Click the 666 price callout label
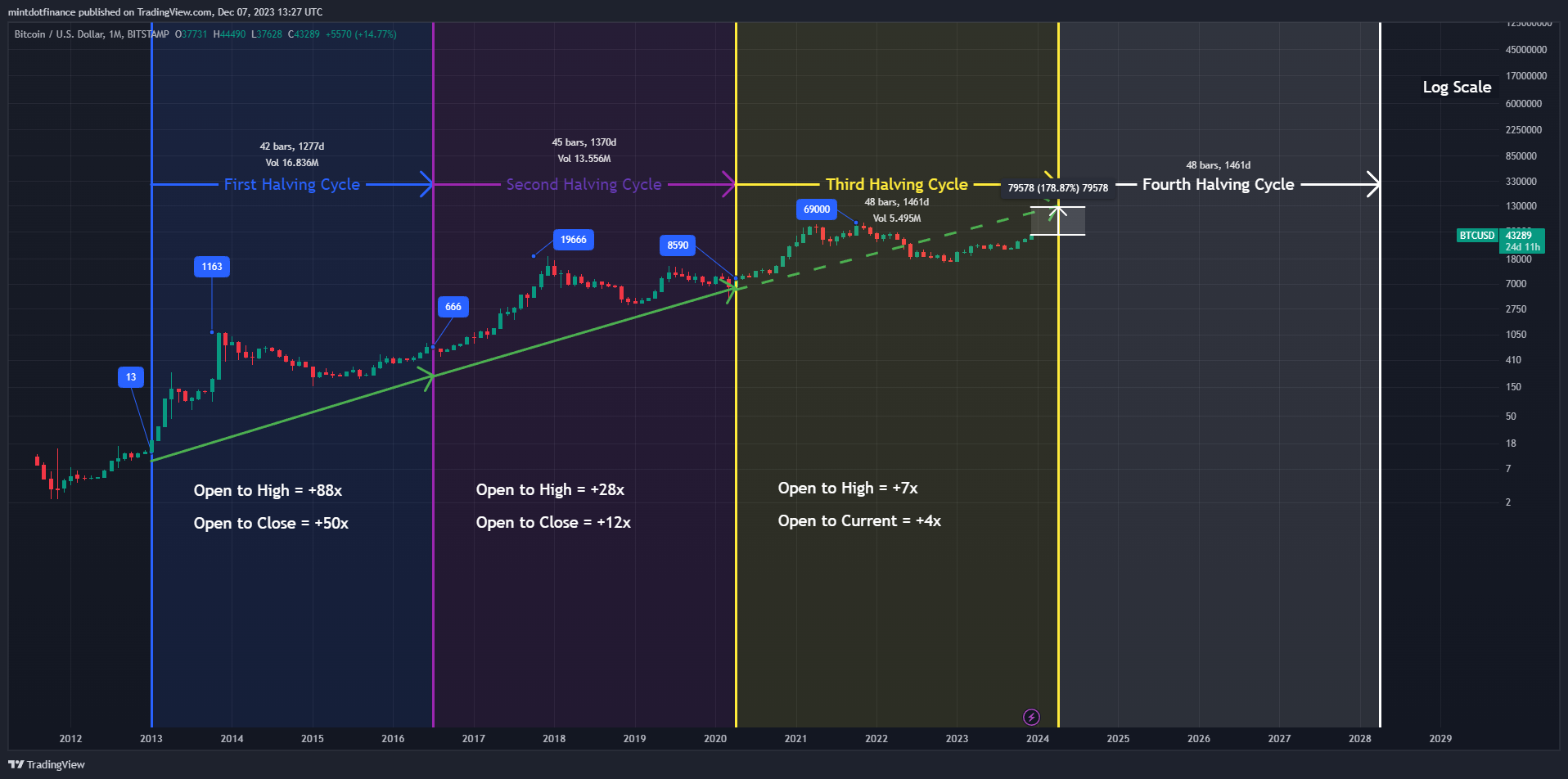 click(453, 307)
